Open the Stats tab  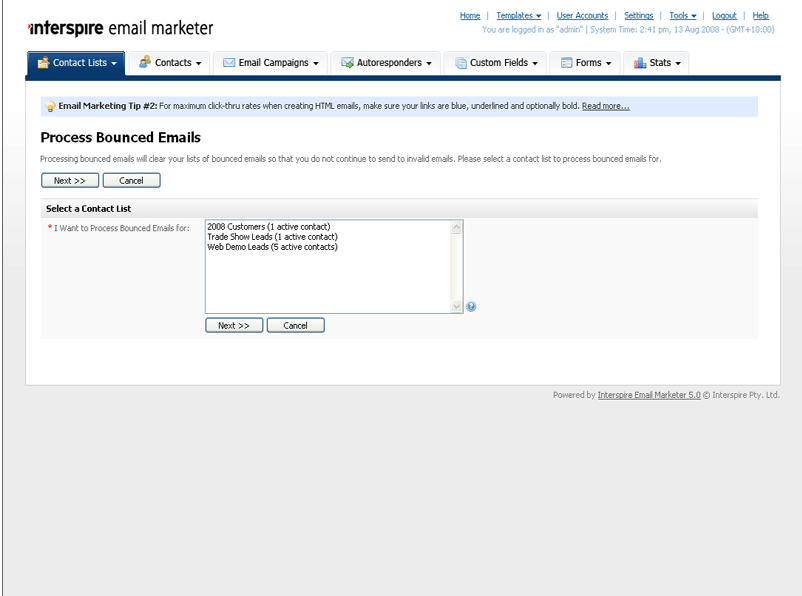(656, 63)
